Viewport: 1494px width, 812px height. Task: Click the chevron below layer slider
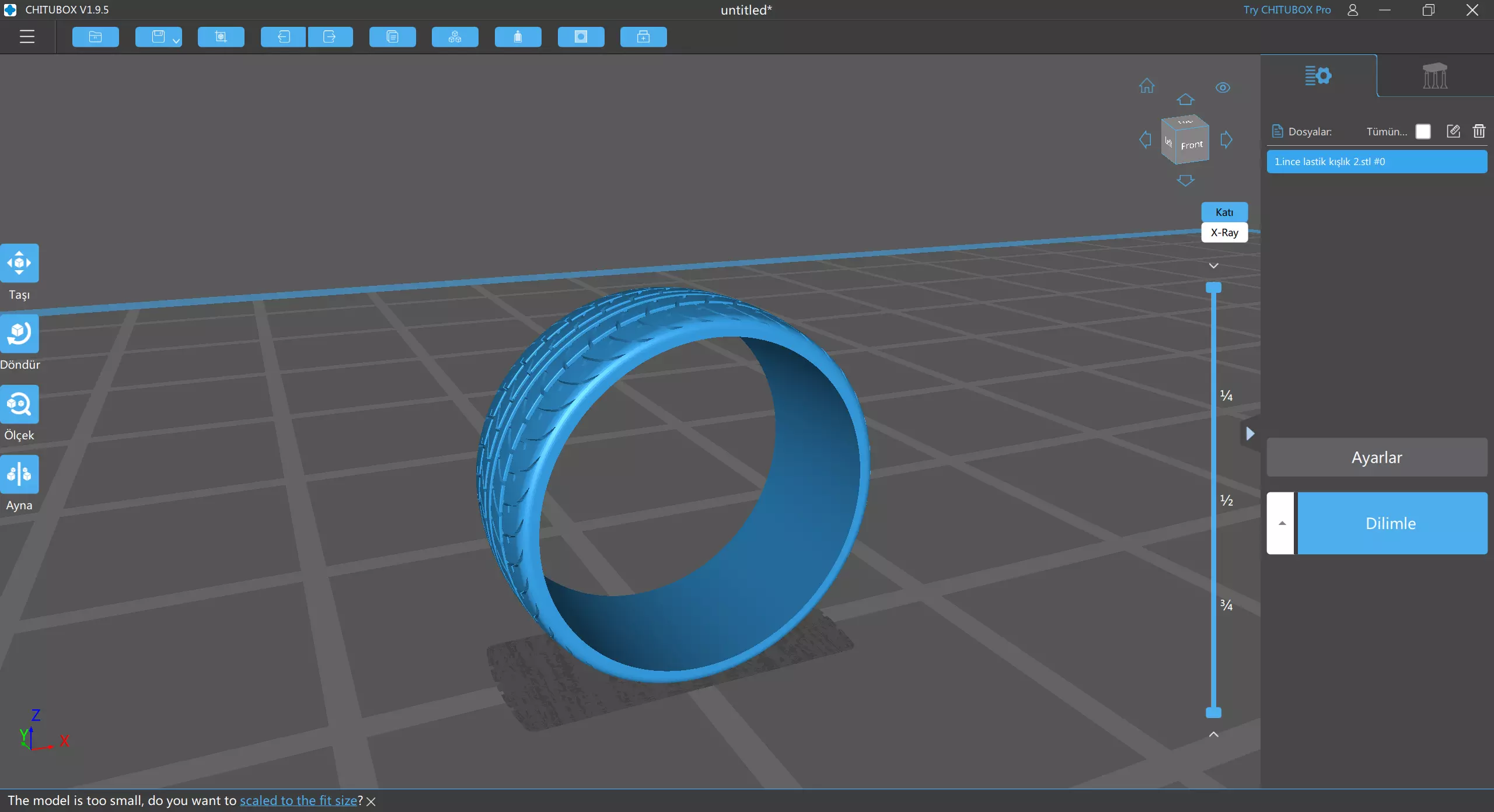point(1214,734)
